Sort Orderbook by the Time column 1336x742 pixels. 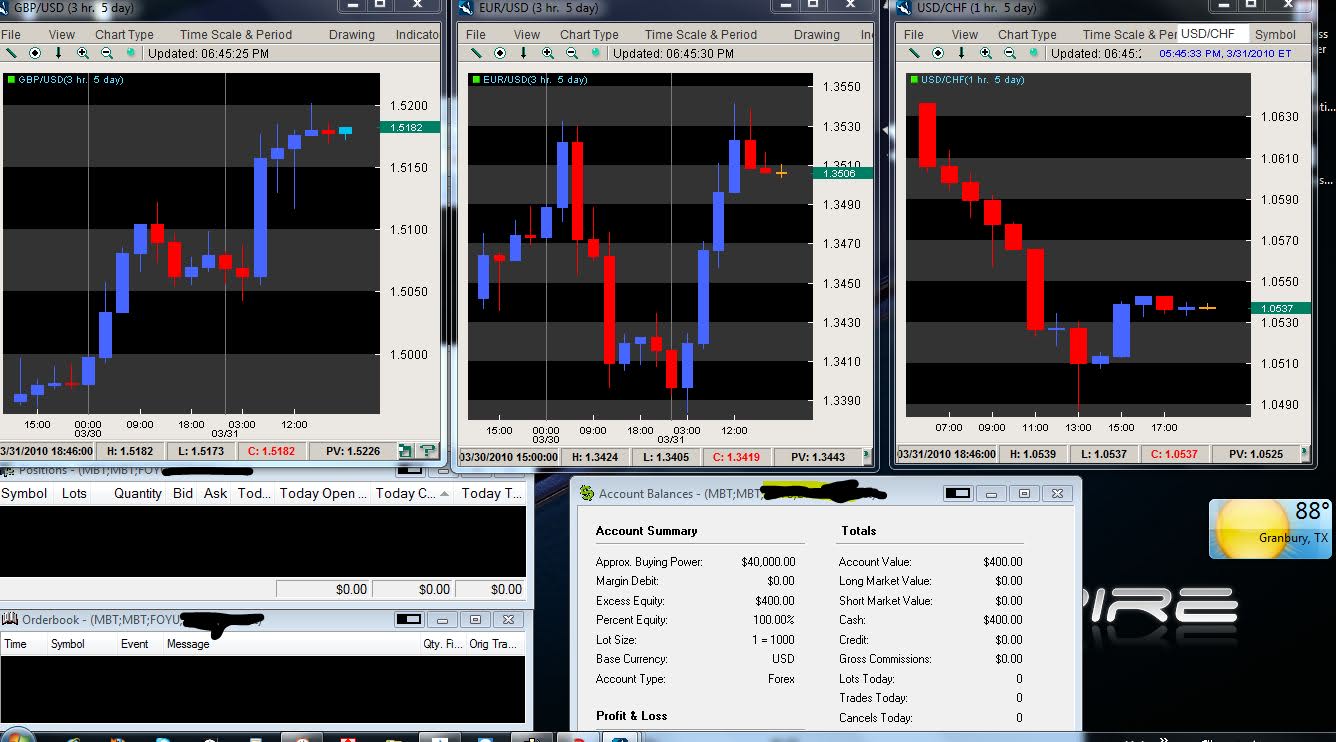(15, 644)
